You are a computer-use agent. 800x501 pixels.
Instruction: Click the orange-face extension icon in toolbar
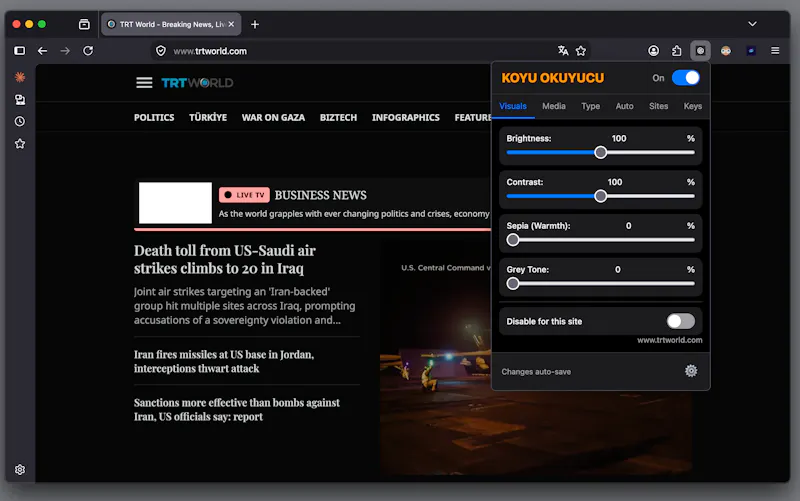726,51
